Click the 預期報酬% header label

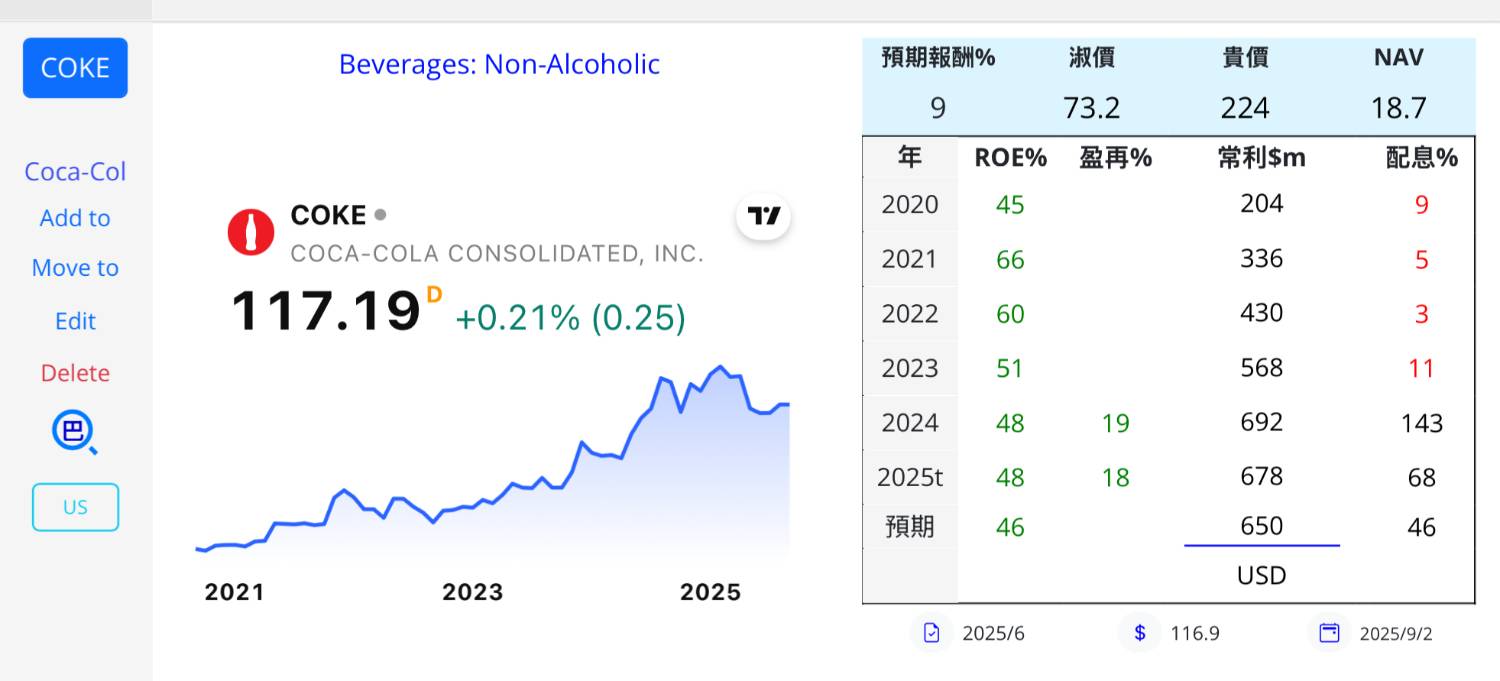click(938, 58)
